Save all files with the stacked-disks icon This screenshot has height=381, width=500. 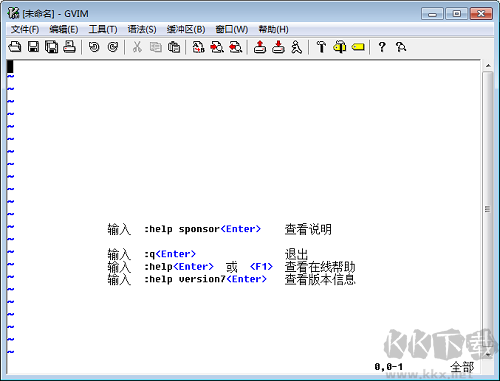51,47
